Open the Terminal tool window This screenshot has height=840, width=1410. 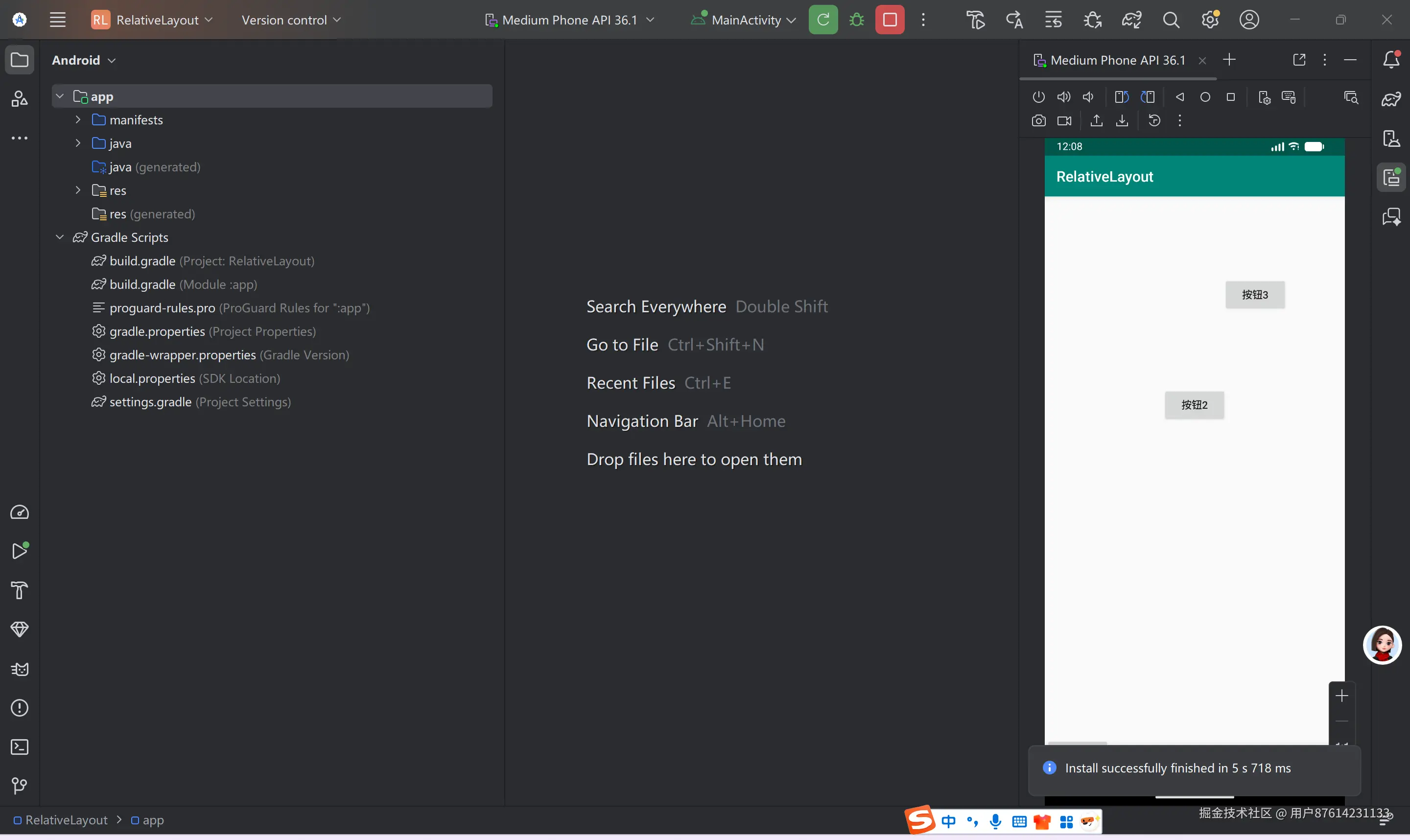[x=20, y=747]
